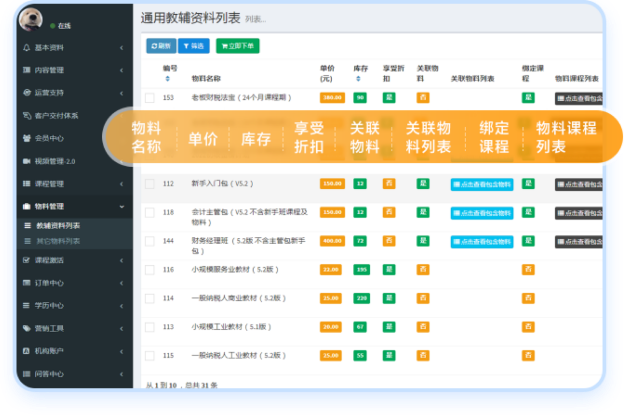This screenshot has width=626, height=416.
Task: Click material name 小规模工业教材（5.1版）
Action: (231, 327)
